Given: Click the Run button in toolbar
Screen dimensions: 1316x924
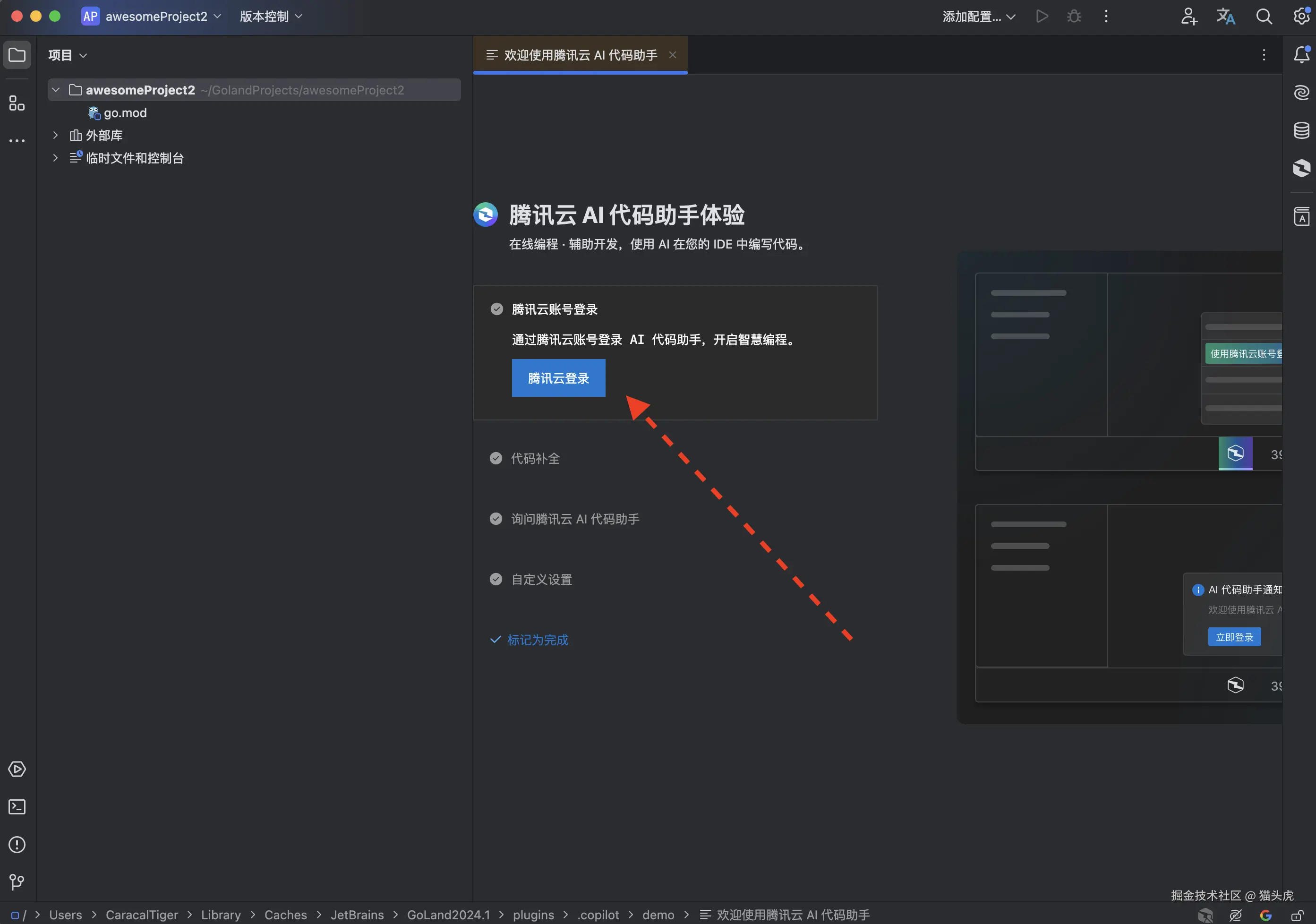Looking at the screenshot, I should click(1042, 16).
